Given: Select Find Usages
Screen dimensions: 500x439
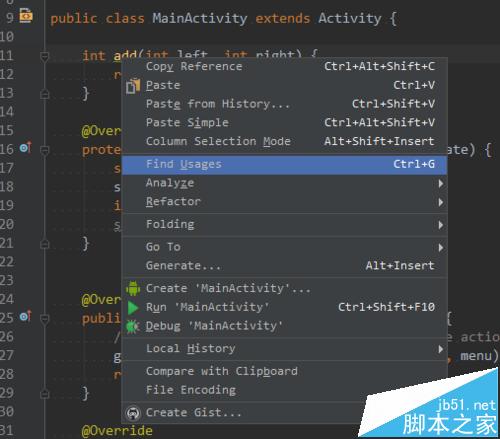Looking at the screenshot, I should tap(284, 164).
